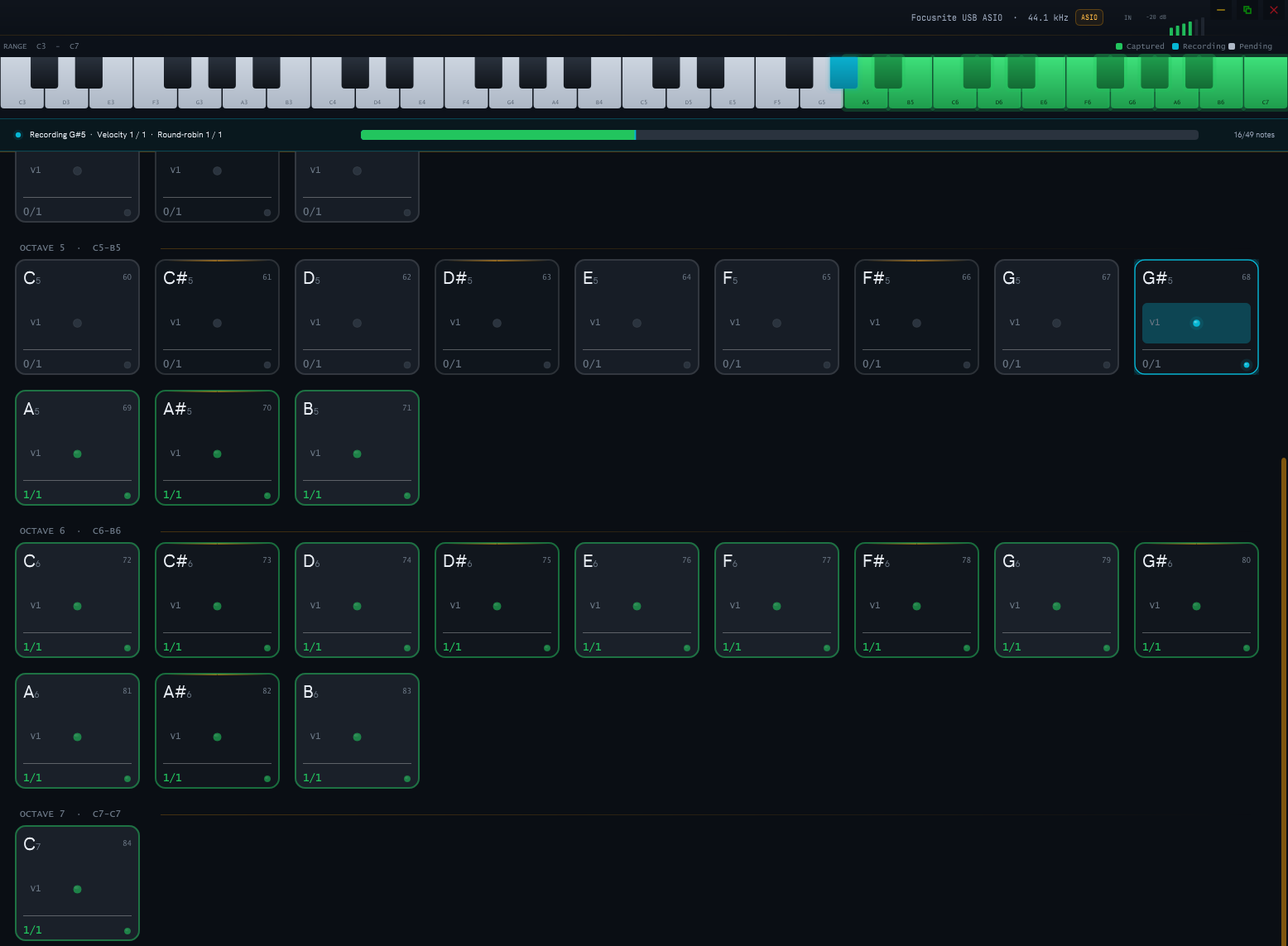
Task: Select the D6 note card
Action: (x=357, y=600)
